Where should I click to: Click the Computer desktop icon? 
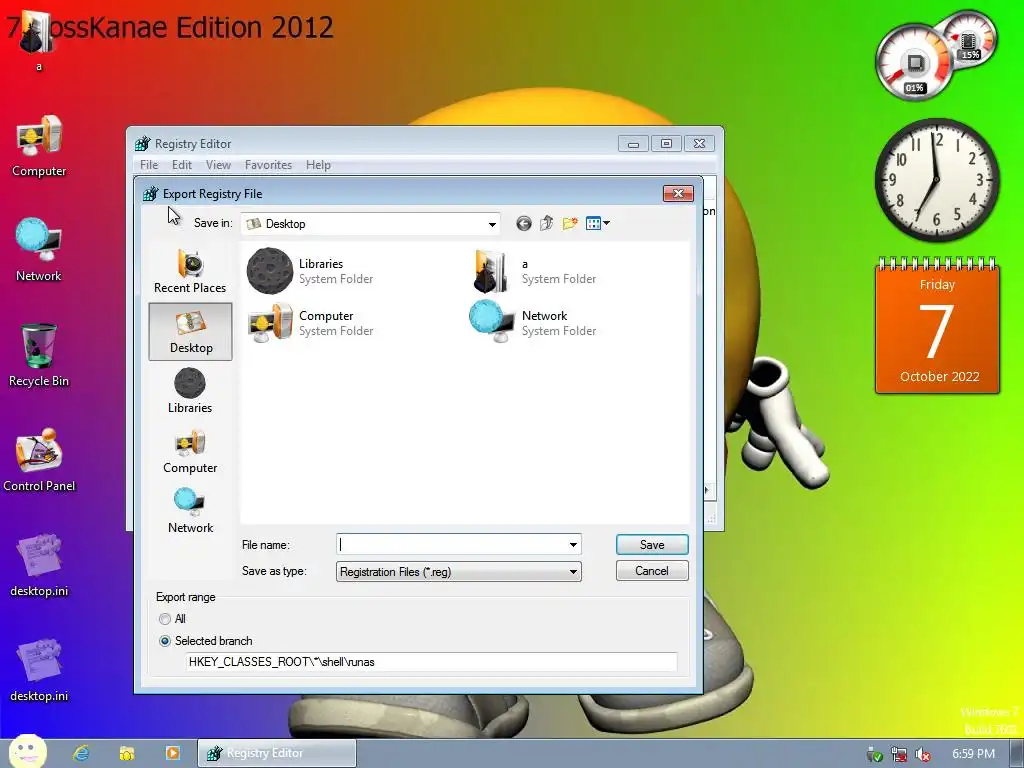tap(39, 146)
